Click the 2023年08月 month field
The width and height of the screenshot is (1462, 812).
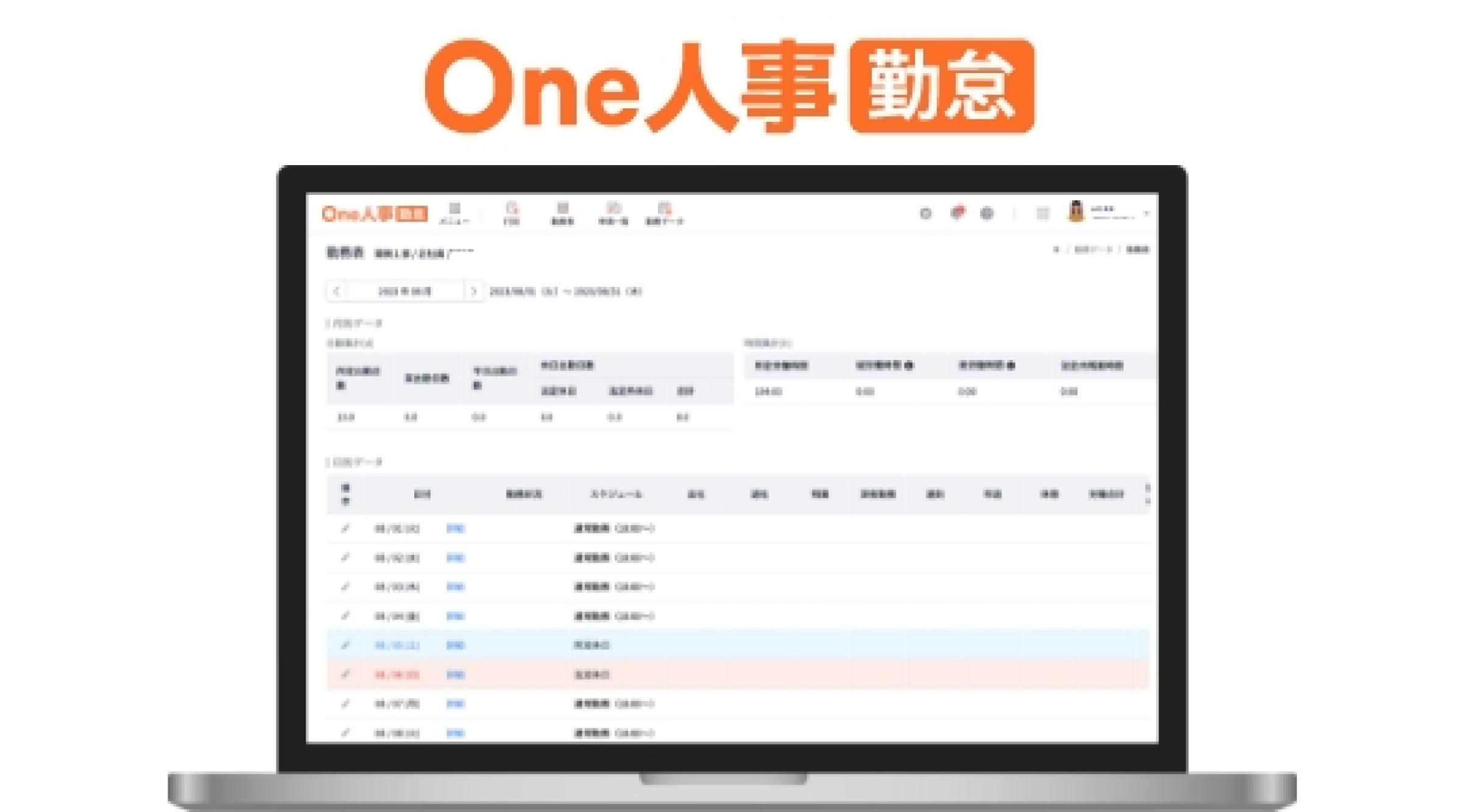(x=405, y=292)
